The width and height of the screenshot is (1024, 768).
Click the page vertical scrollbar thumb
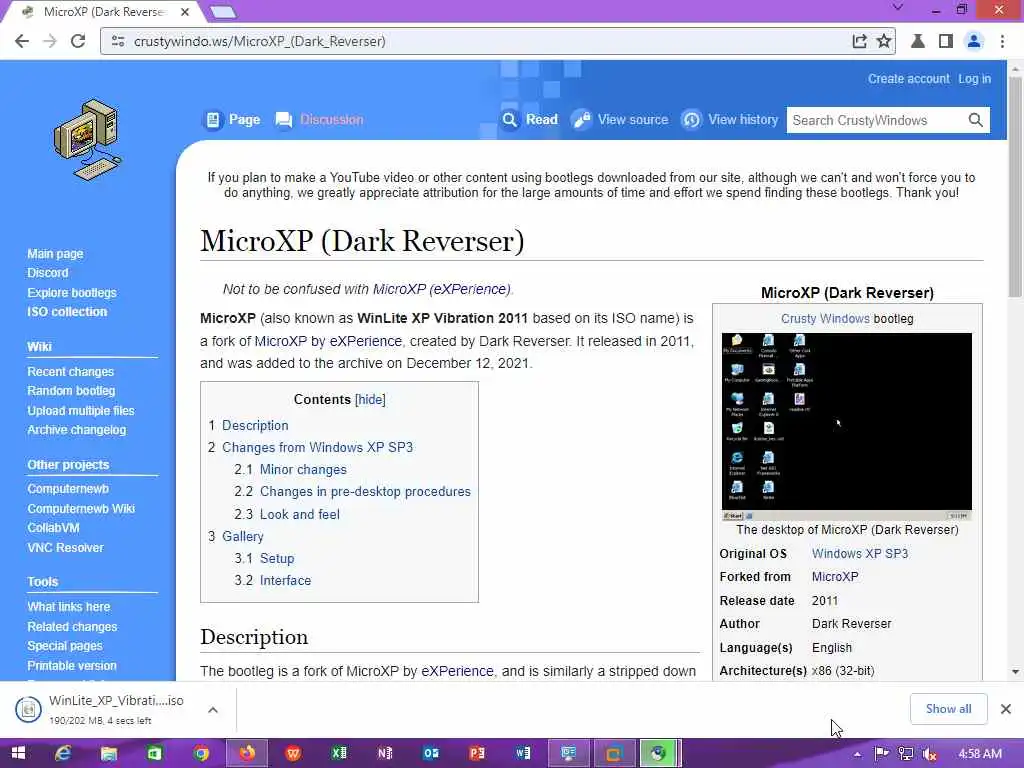coord(1016,186)
